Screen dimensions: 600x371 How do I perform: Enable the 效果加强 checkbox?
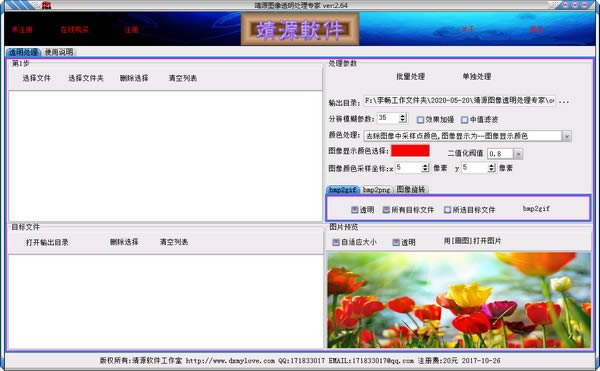click(421, 120)
